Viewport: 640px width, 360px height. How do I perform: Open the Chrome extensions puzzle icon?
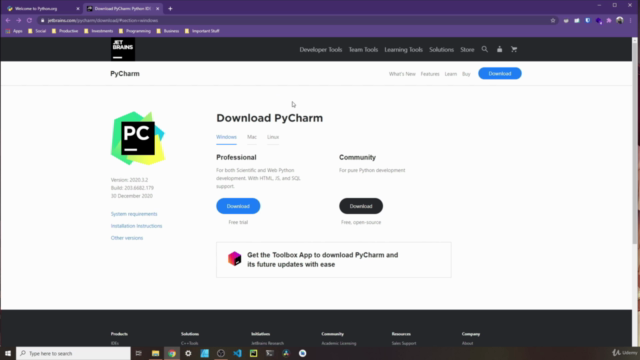point(609,20)
